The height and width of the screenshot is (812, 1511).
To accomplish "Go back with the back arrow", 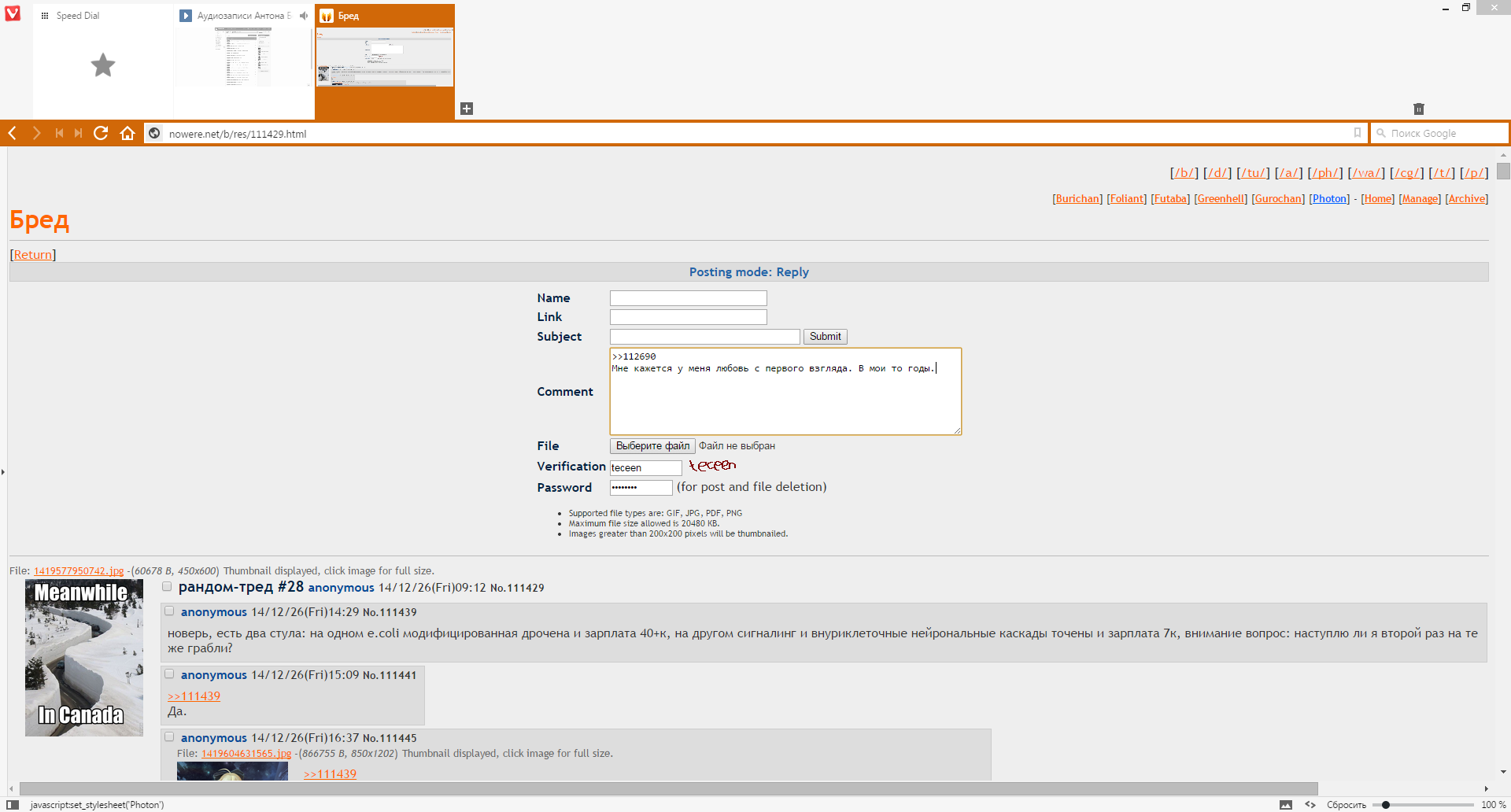I will (13, 133).
